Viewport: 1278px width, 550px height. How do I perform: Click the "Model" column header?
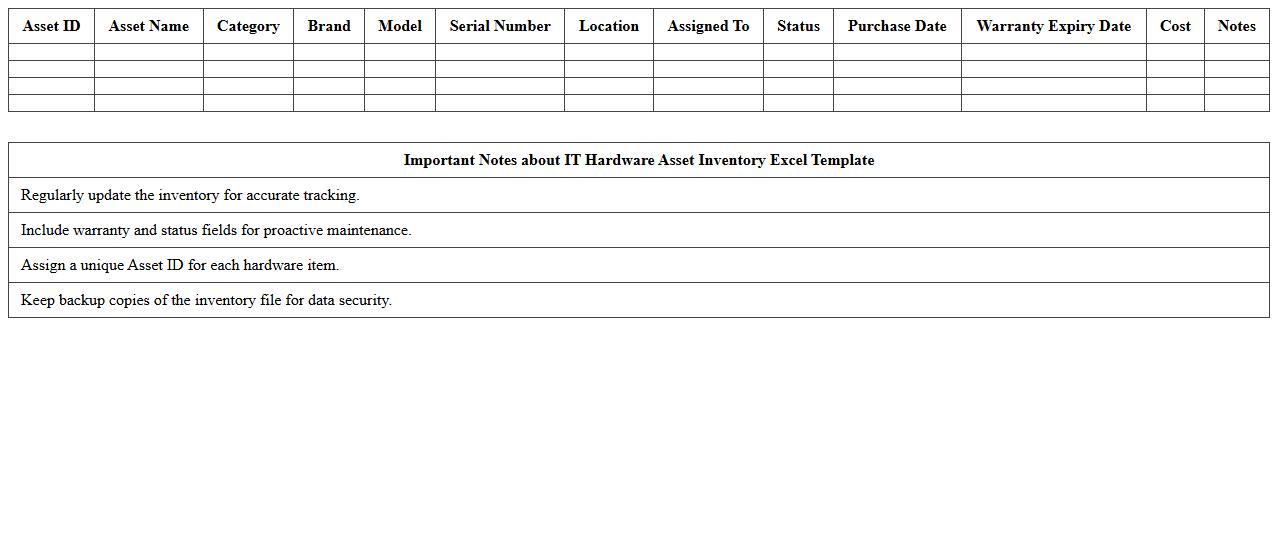tap(400, 26)
